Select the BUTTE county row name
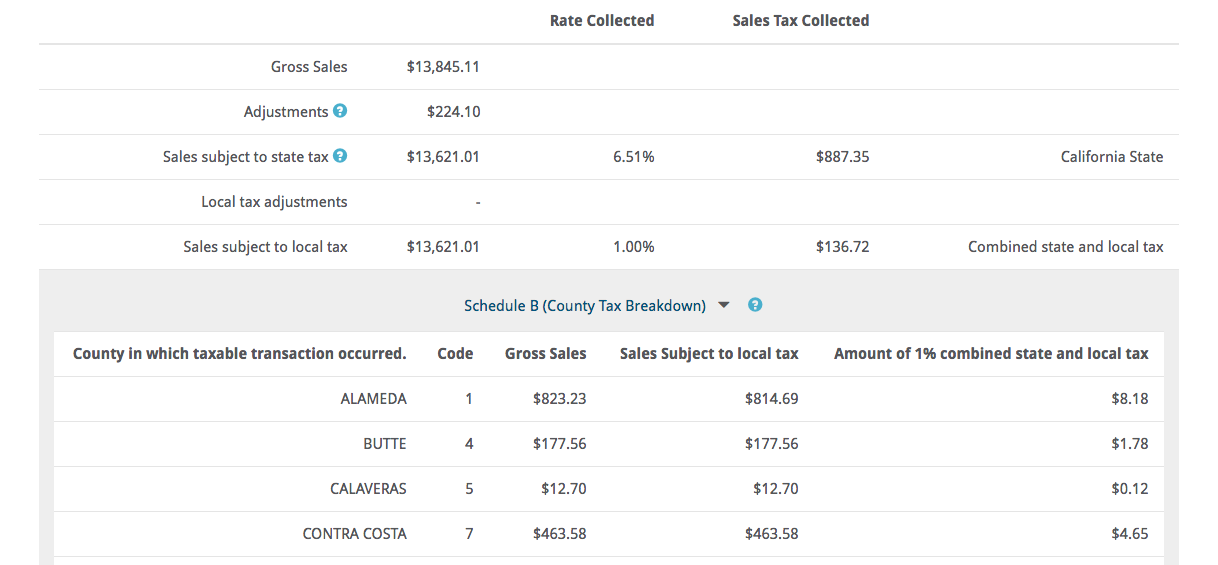 (x=385, y=444)
